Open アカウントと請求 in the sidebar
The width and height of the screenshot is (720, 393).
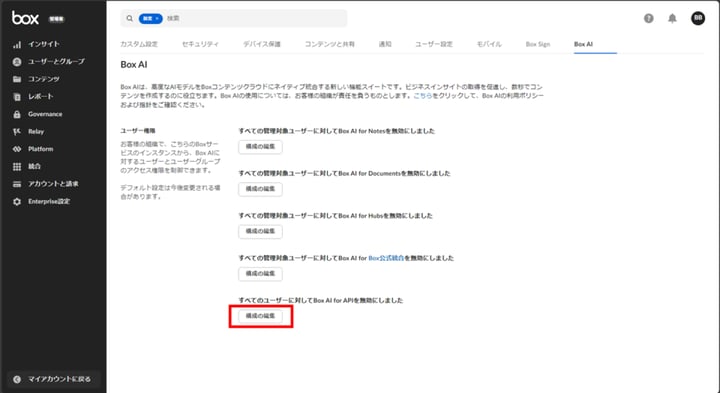[x=53, y=184]
